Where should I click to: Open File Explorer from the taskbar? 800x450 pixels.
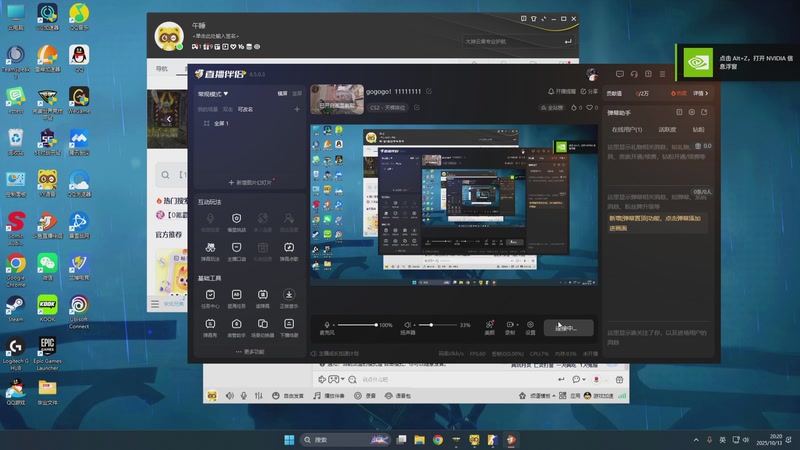coord(419,440)
